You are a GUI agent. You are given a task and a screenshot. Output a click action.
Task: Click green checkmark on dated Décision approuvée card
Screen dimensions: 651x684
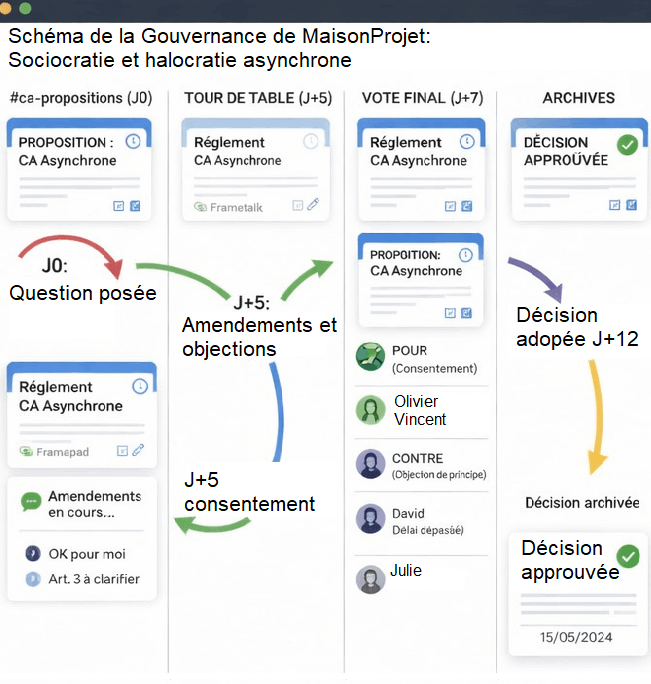pos(629,556)
